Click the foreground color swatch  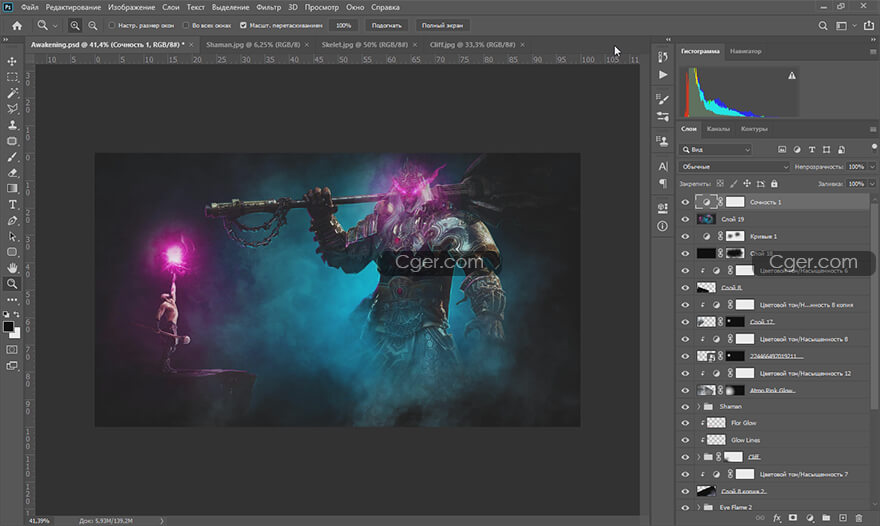pos(8,326)
